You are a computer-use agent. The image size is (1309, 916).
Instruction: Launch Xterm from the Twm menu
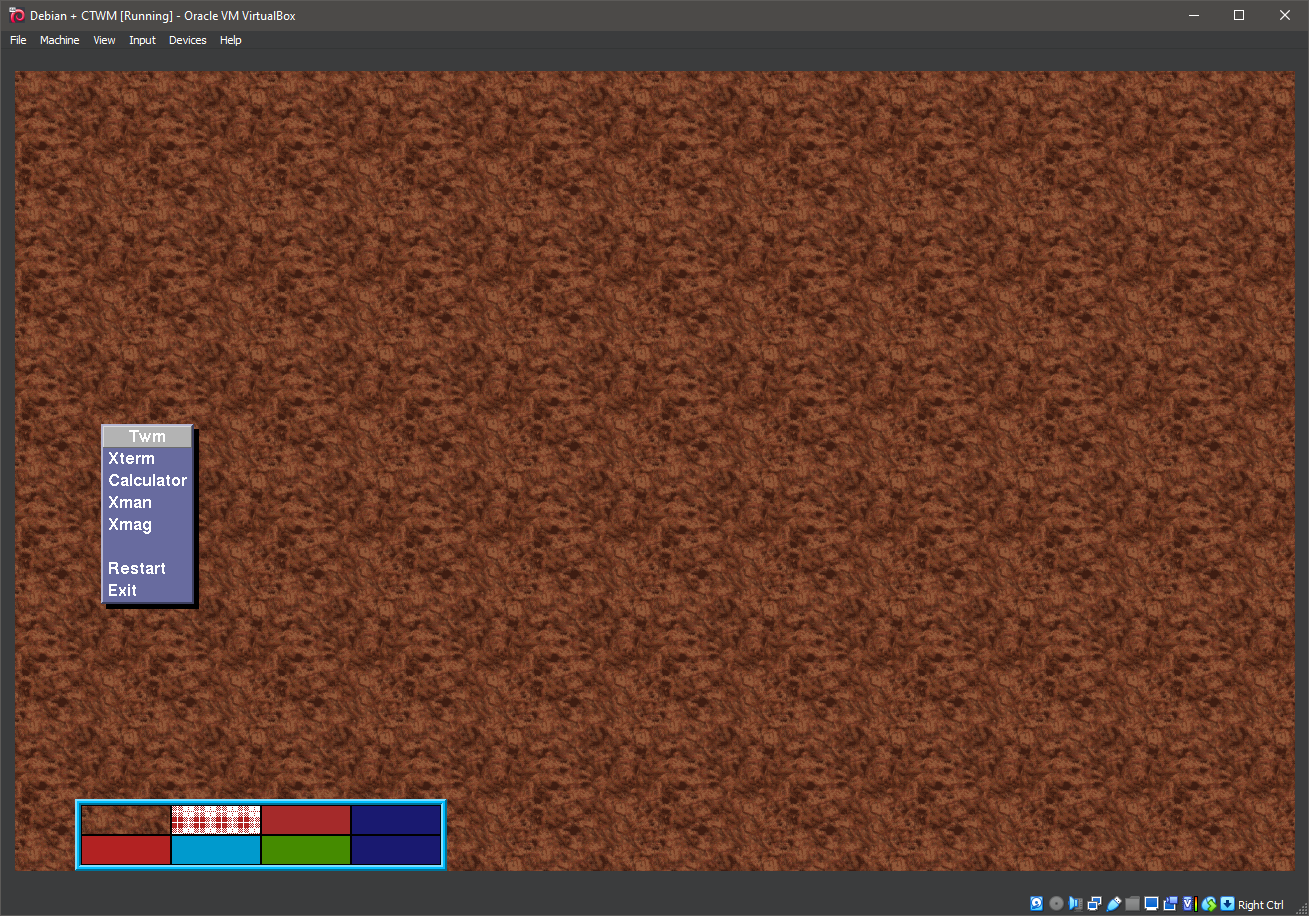pos(132,459)
